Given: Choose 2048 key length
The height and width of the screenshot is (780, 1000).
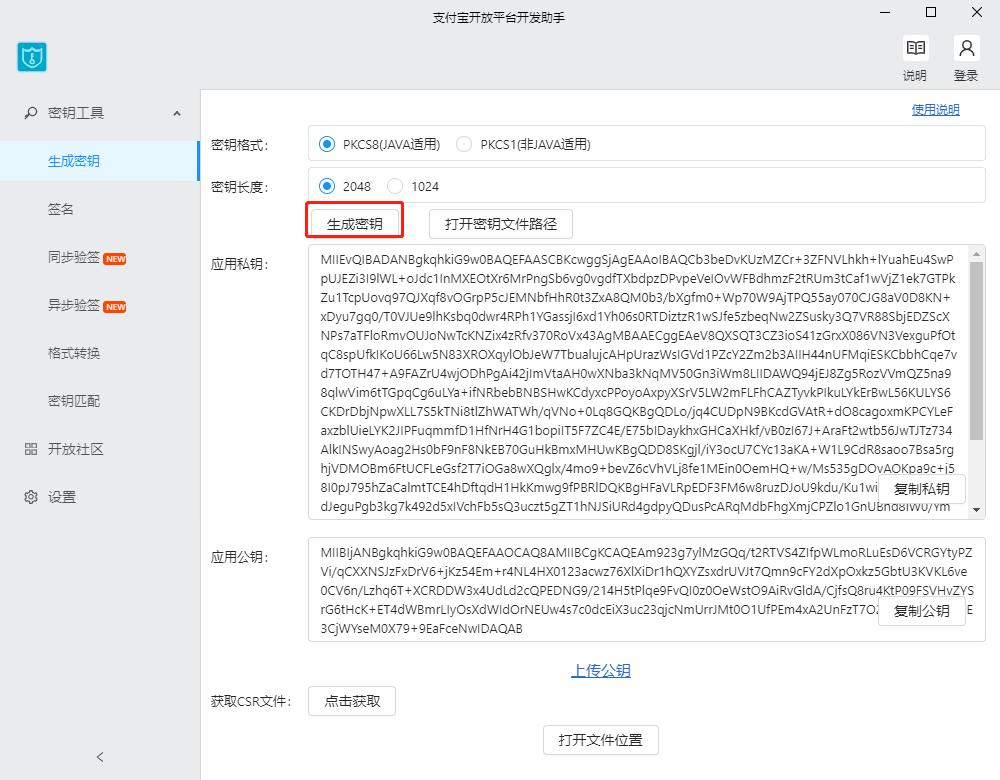Looking at the screenshot, I should click(327, 186).
